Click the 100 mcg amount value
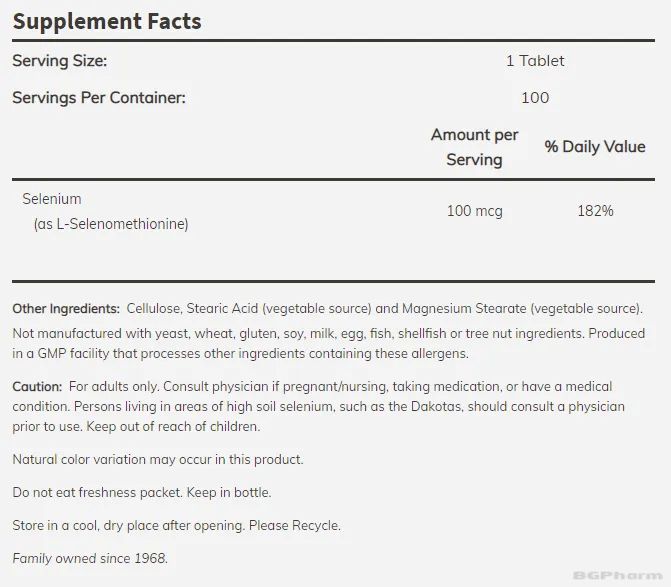This screenshot has width=671, height=587. (x=474, y=211)
